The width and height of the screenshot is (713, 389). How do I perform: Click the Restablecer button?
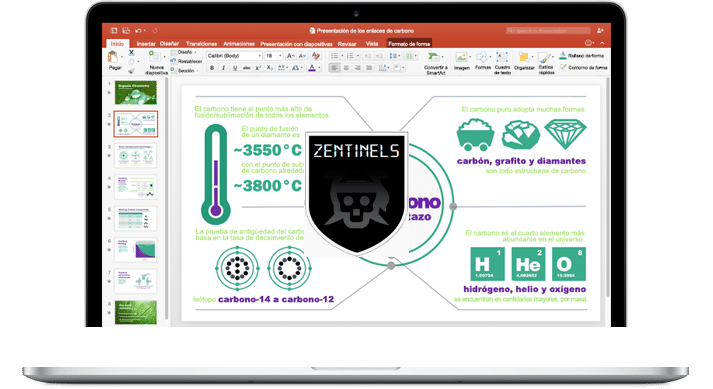pos(186,61)
